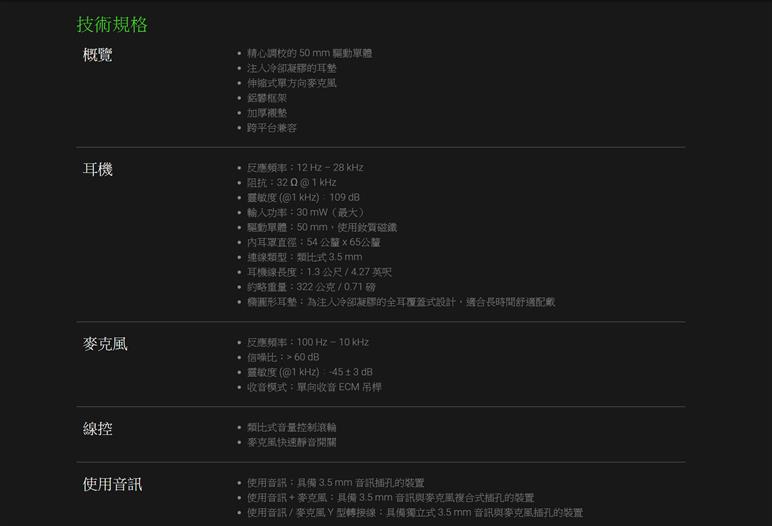This screenshot has width=772, height=526.
Task: Click the 使用音訊 section heading
Action: (x=112, y=485)
